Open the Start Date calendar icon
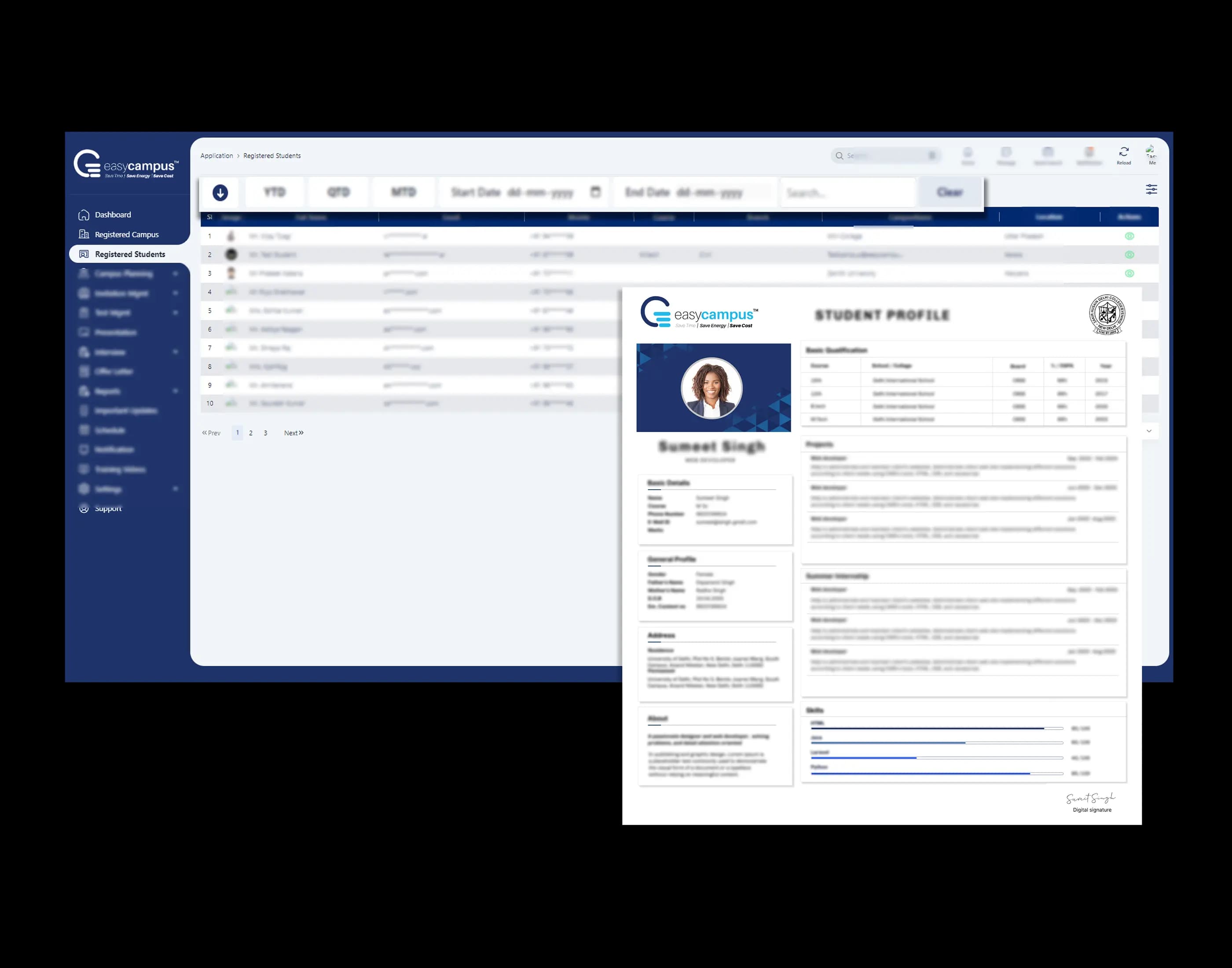1232x968 pixels. coord(595,192)
